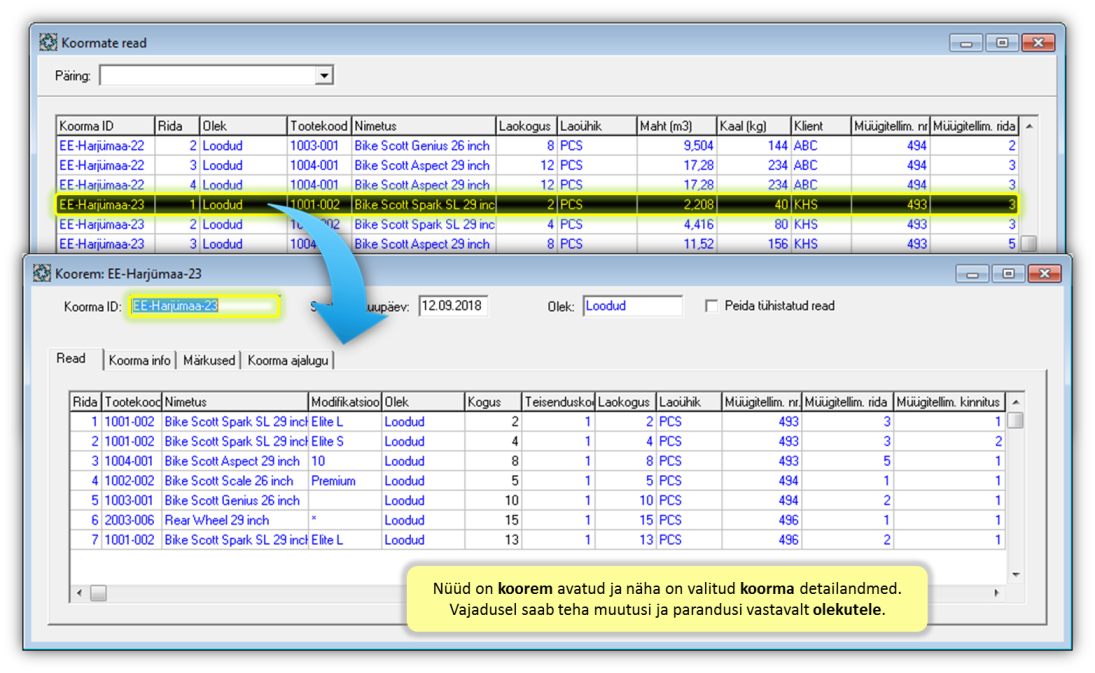Click the Elite S modification cell
1095x673 pixels.
345,442
